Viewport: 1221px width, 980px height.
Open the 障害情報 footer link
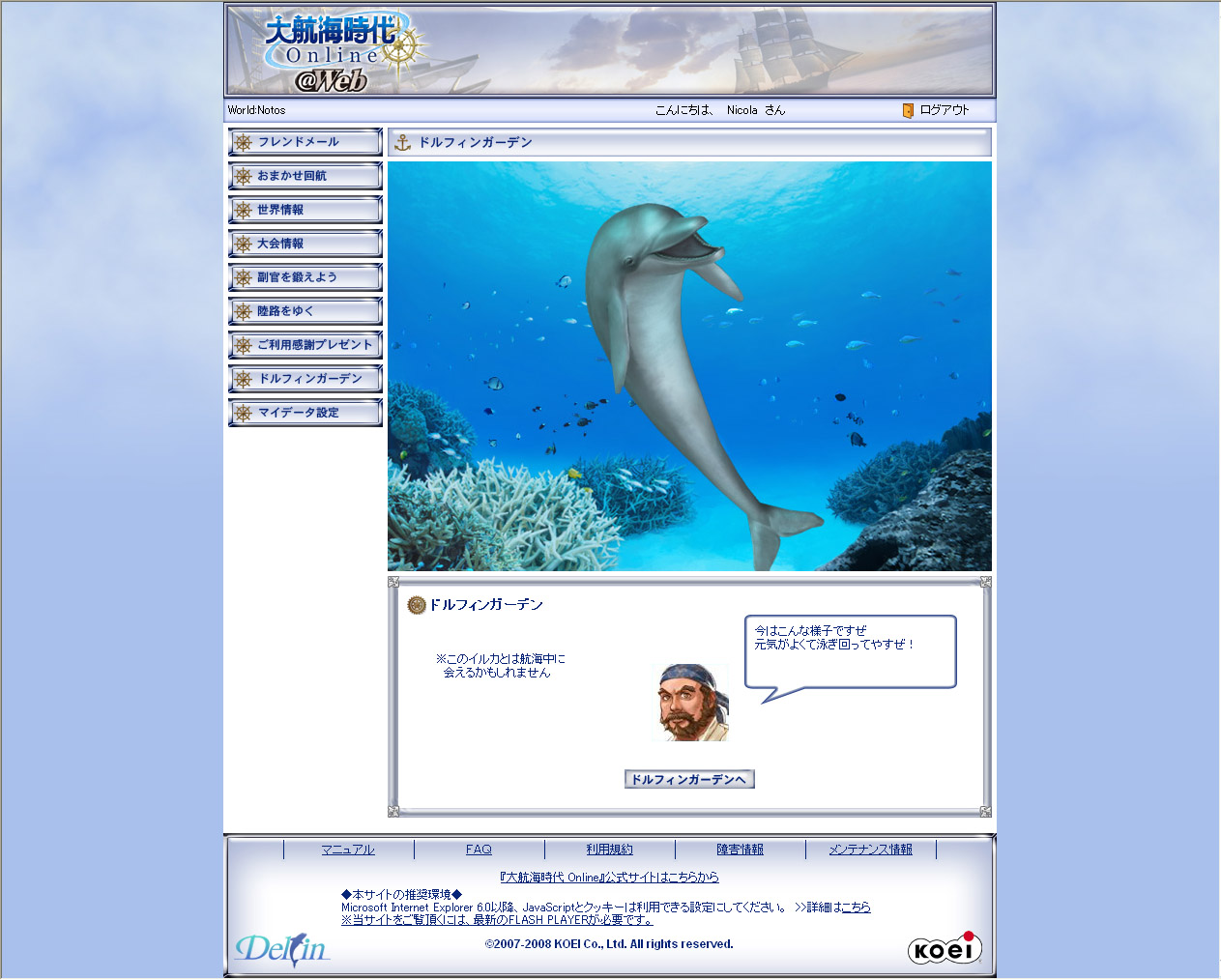click(740, 850)
